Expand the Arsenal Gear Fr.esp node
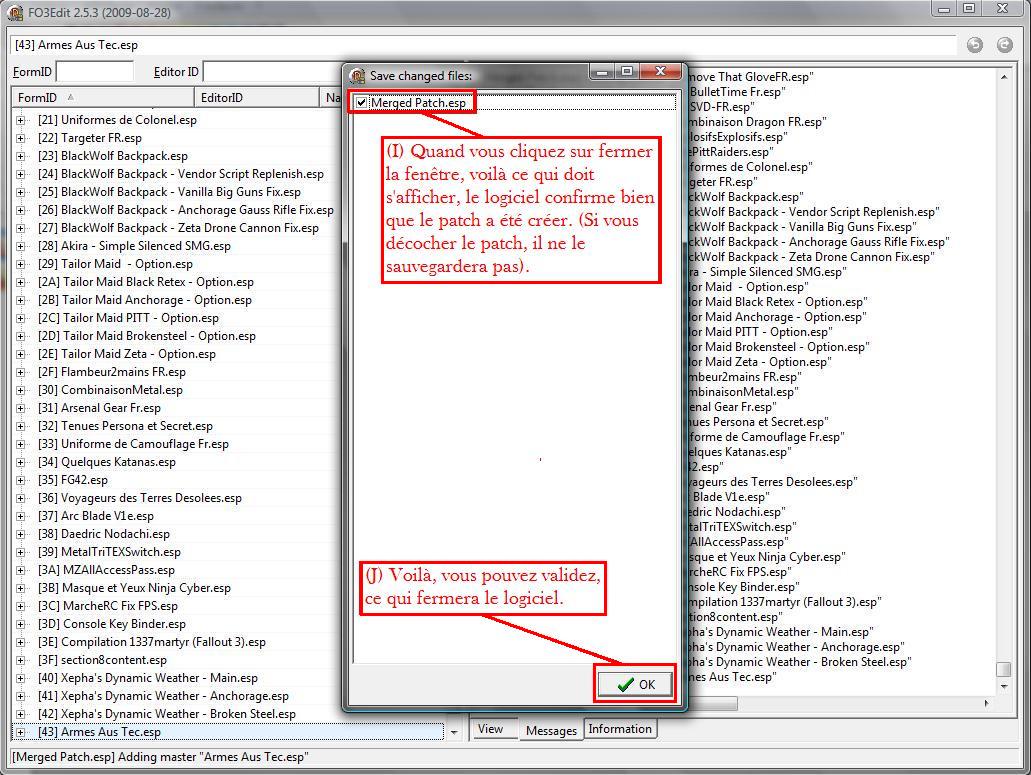 coord(21,408)
